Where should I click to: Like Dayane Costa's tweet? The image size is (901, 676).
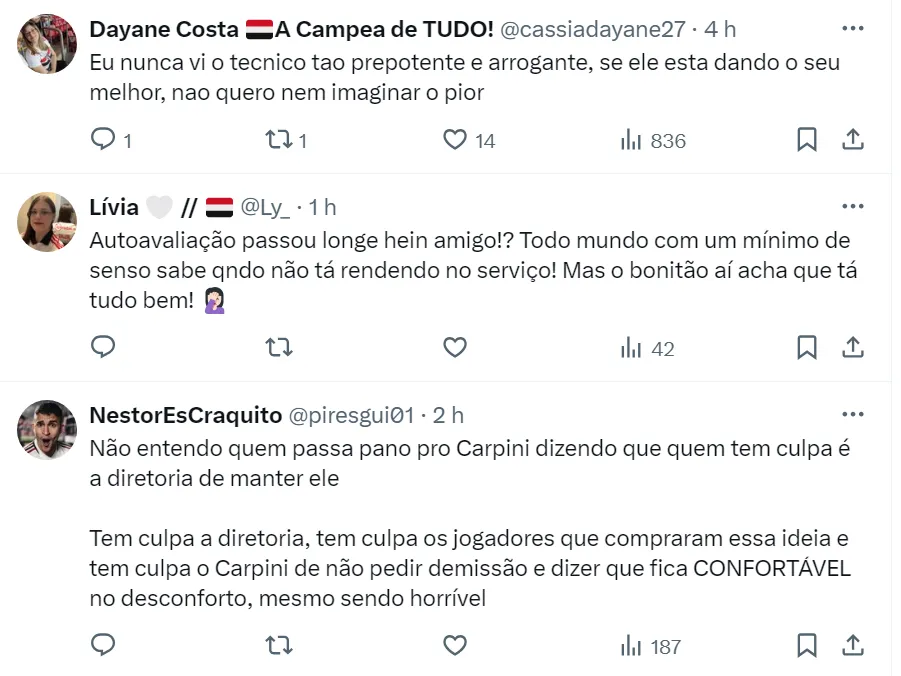click(x=455, y=140)
